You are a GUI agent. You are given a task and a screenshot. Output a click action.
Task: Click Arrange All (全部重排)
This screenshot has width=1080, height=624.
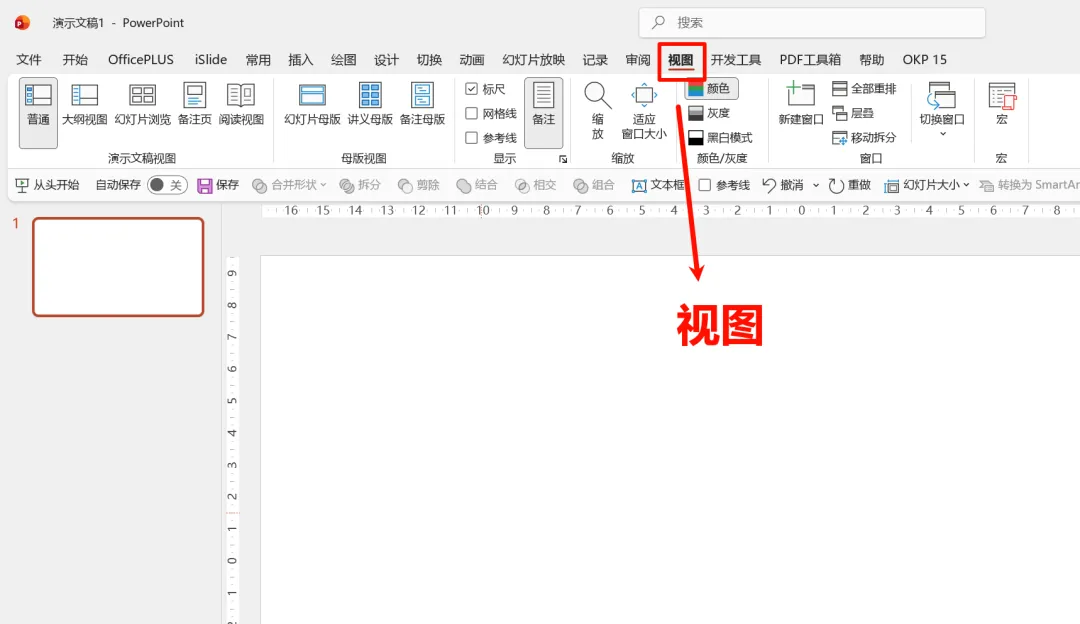[x=864, y=88]
